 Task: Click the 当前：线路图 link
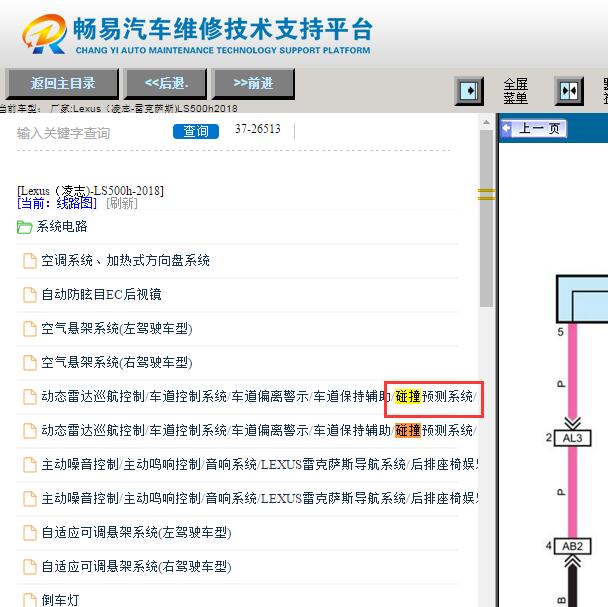[x=57, y=203]
